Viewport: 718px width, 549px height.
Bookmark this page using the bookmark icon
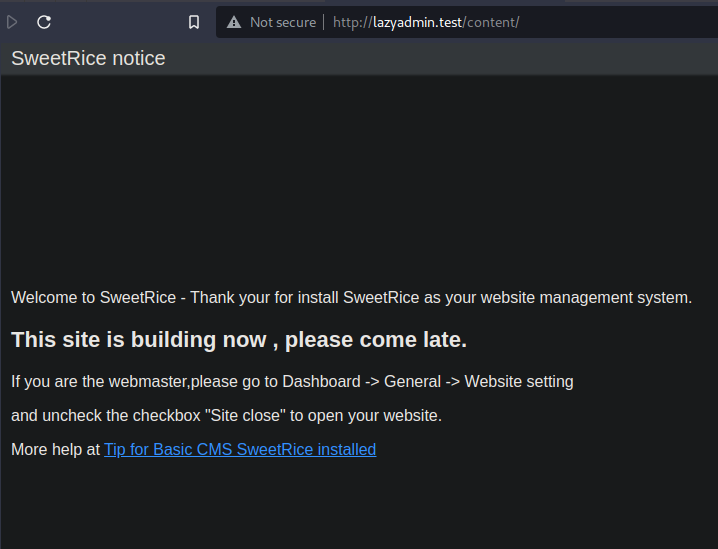tap(194, 22)
